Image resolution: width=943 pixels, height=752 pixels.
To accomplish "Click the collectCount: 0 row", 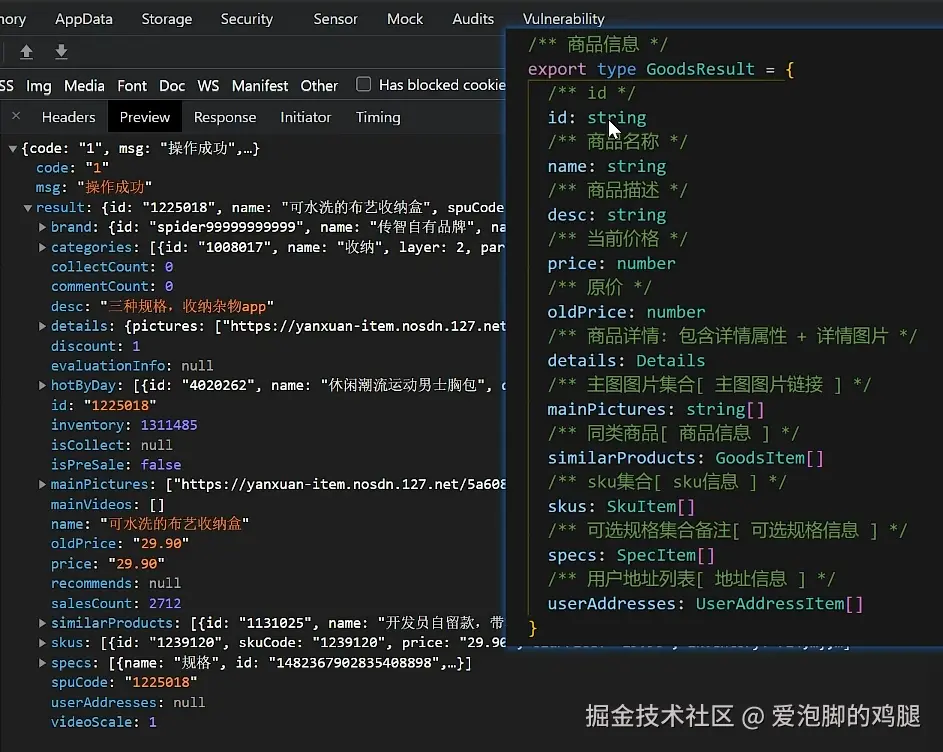I will [112, 267].
